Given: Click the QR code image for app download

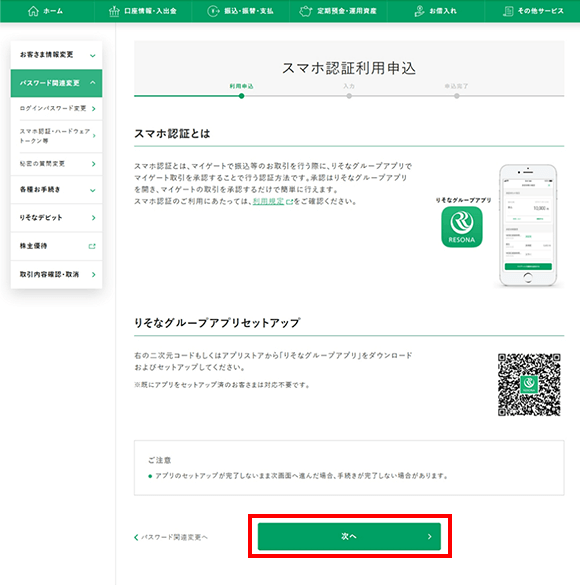Looking at the screenshot, I should 529,385.
